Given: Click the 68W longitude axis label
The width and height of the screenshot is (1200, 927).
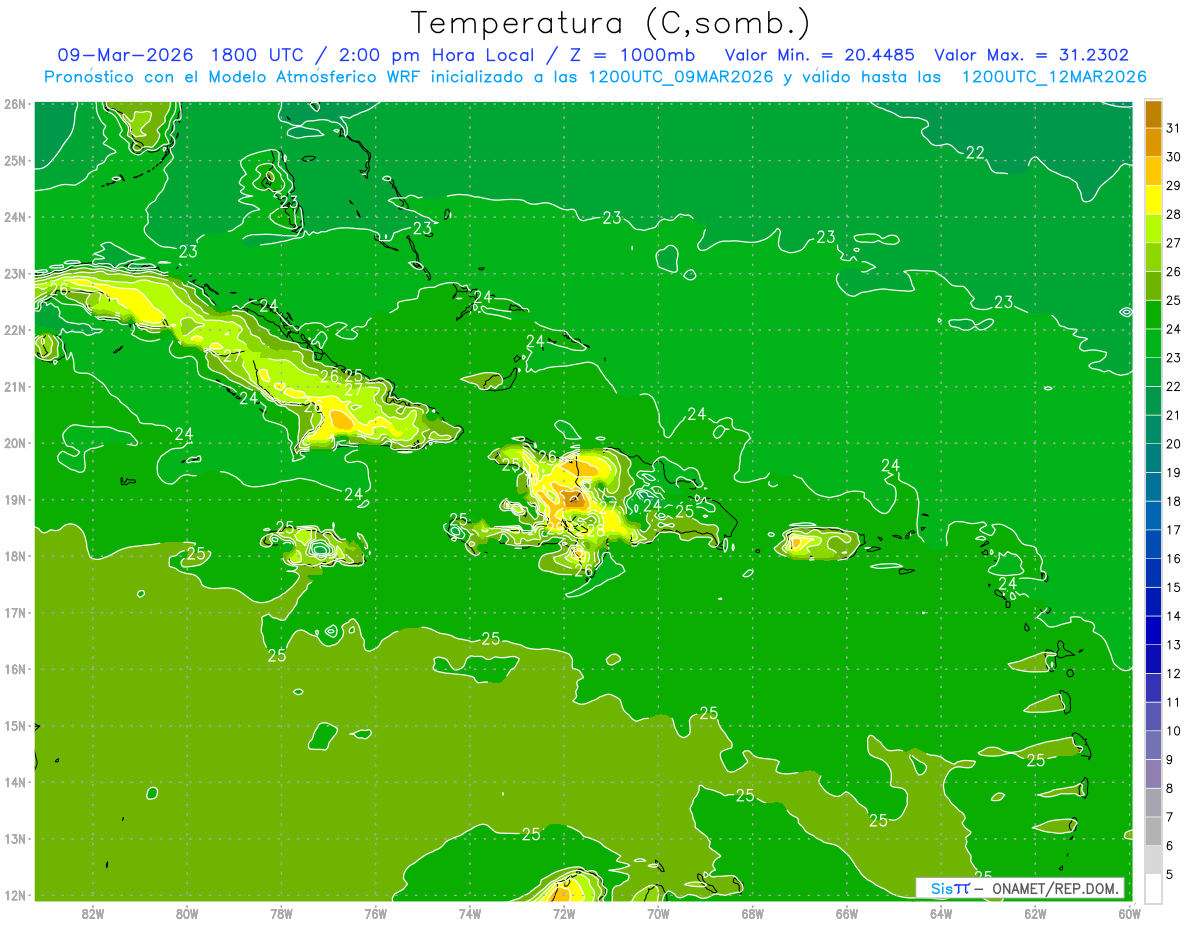Looking at the screenshot, I should [752, 913].
